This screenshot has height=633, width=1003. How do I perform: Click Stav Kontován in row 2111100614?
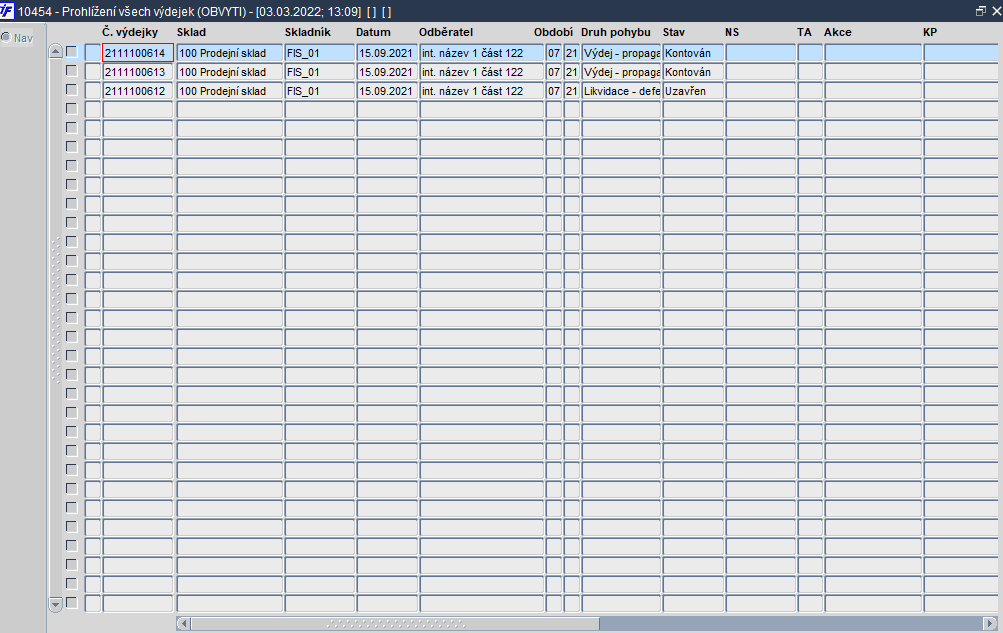(x=693, y=53)
